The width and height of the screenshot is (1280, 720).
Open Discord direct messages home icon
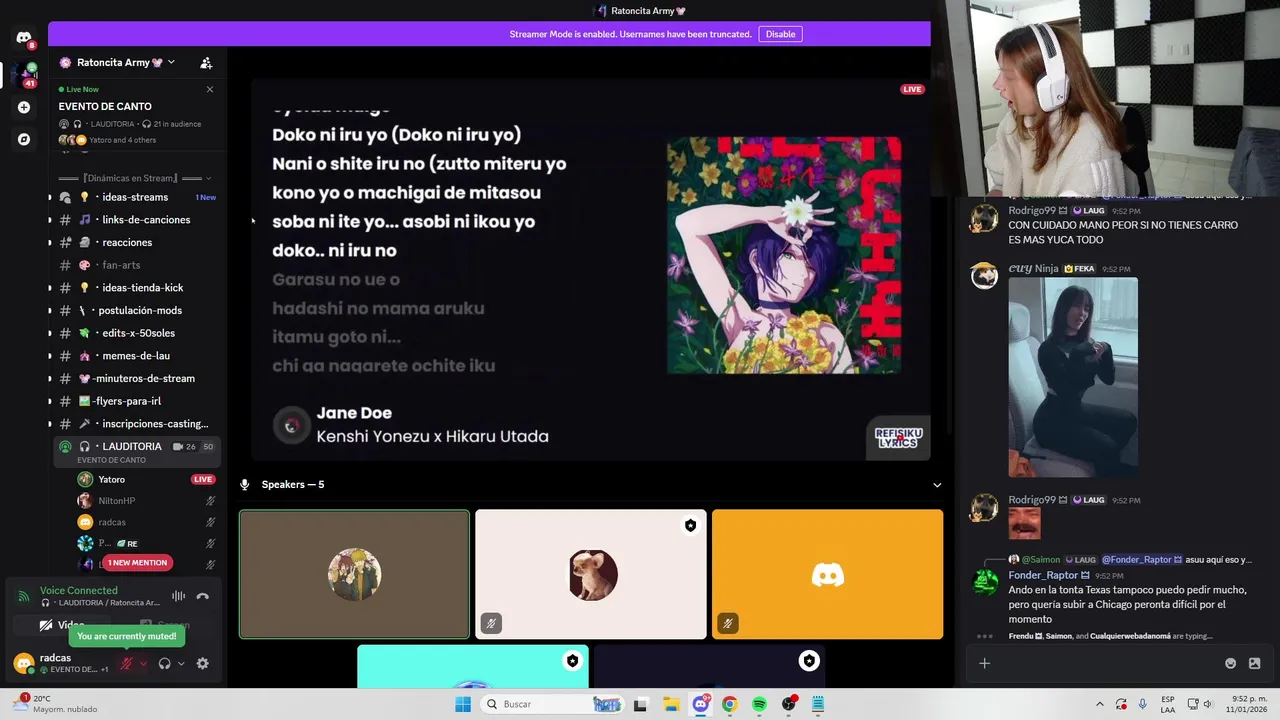click(x=24, y=38)
